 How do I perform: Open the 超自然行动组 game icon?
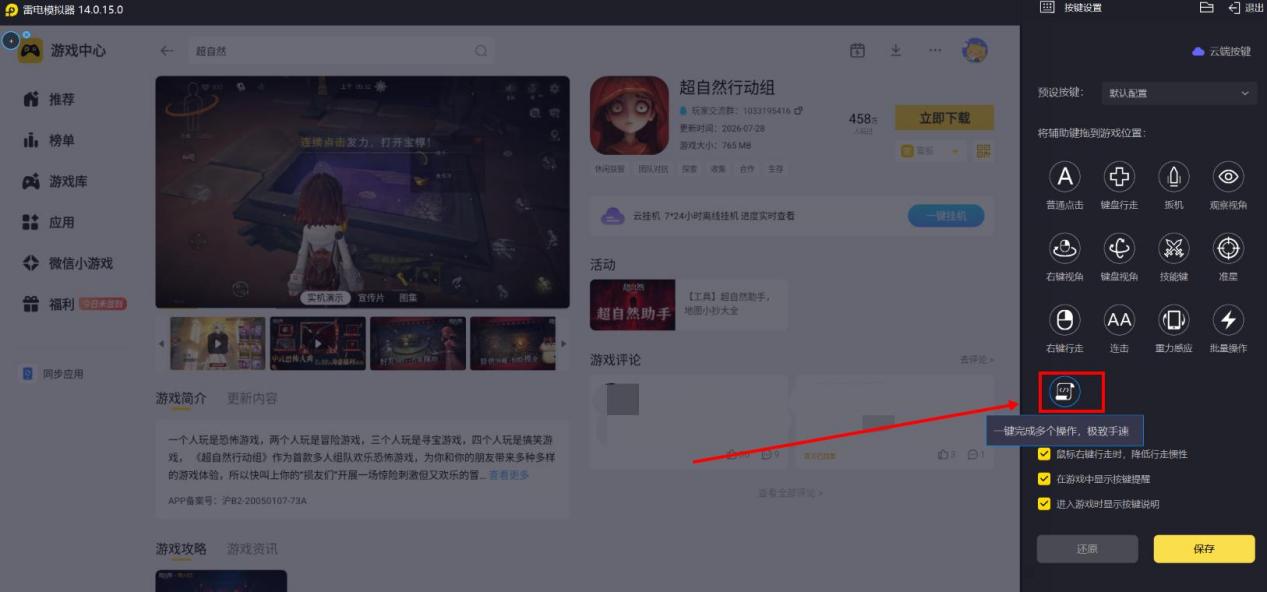click(629, 115)
